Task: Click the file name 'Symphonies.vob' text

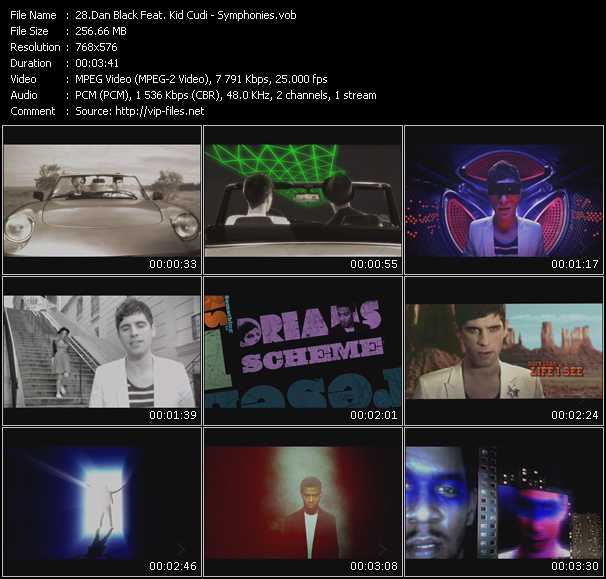Action: click(x=257, y=15)
